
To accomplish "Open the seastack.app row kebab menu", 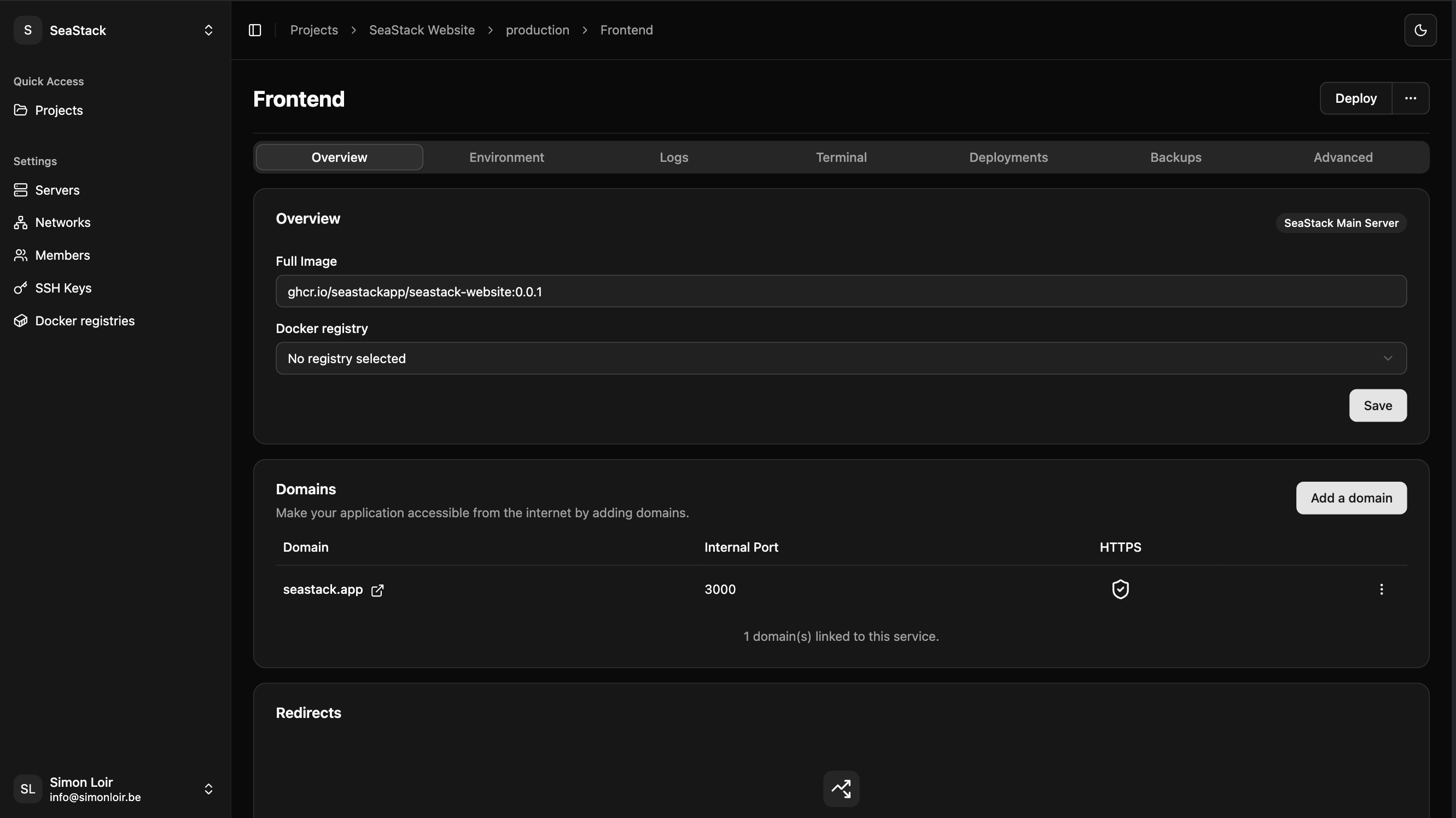I will click(1382, 589).
